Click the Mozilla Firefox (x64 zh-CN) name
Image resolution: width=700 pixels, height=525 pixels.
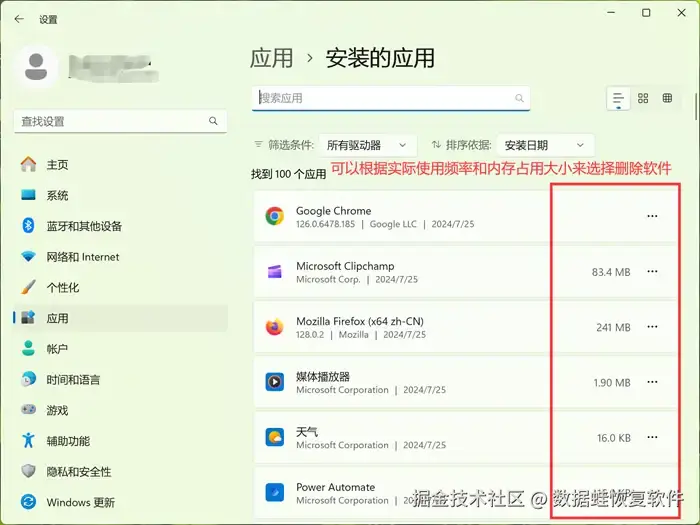360,321
